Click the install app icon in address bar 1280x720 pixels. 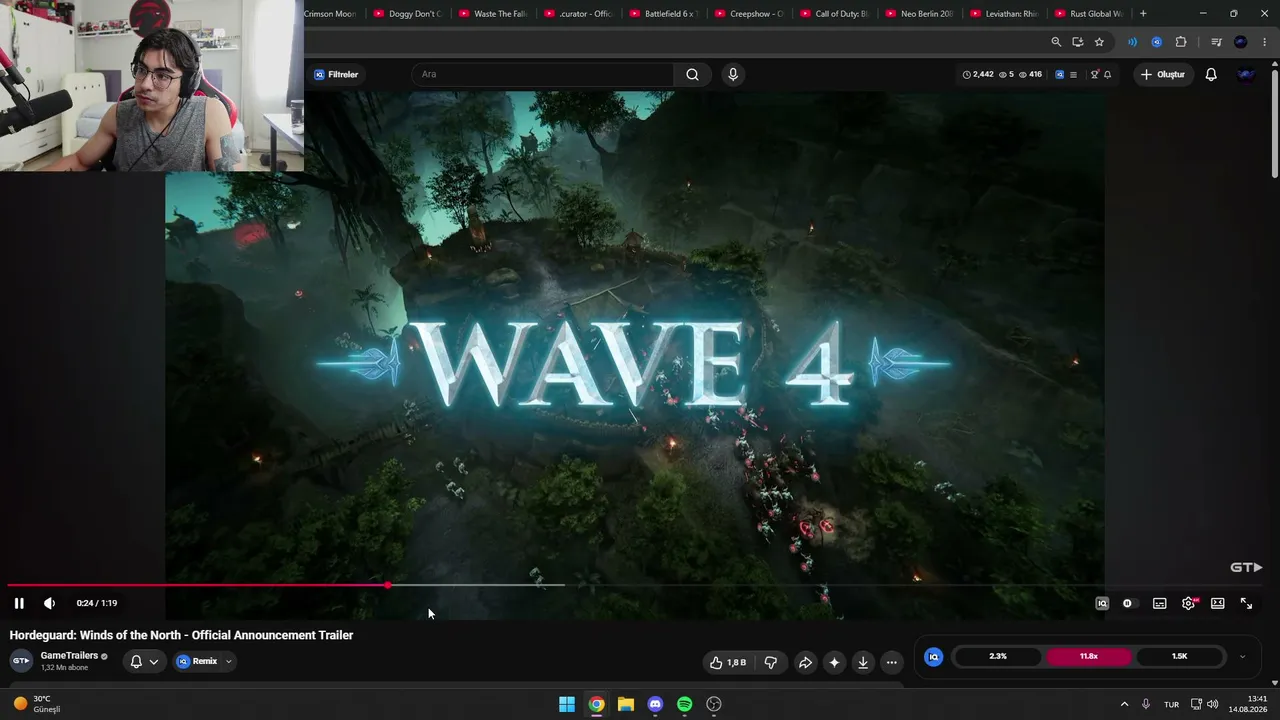tap(1077, 42)
